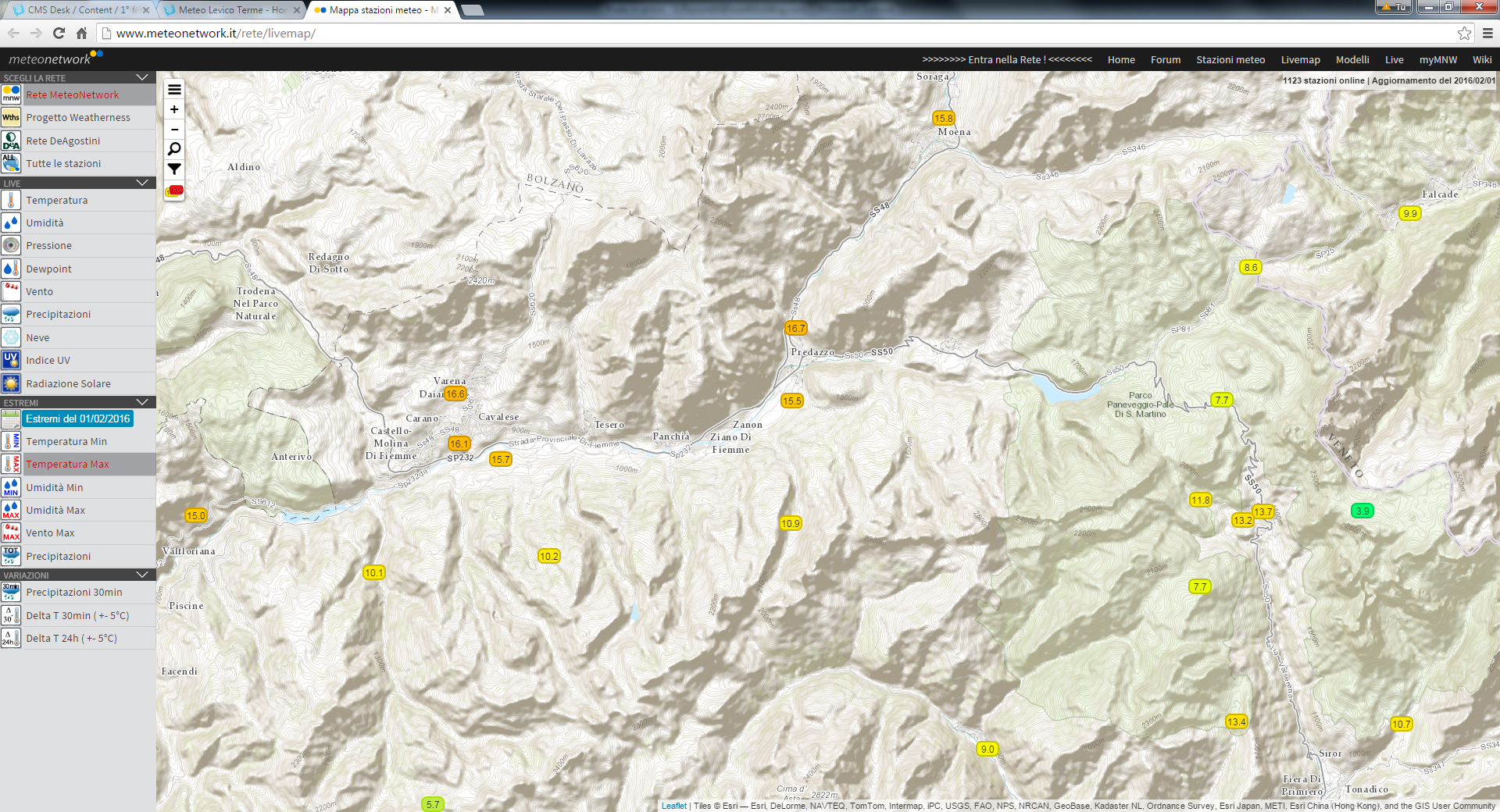The width and height of the screenshot is (1500, 812).
Task: Select Tutte le stazioni network option
Action: click(x=63, y=164)
